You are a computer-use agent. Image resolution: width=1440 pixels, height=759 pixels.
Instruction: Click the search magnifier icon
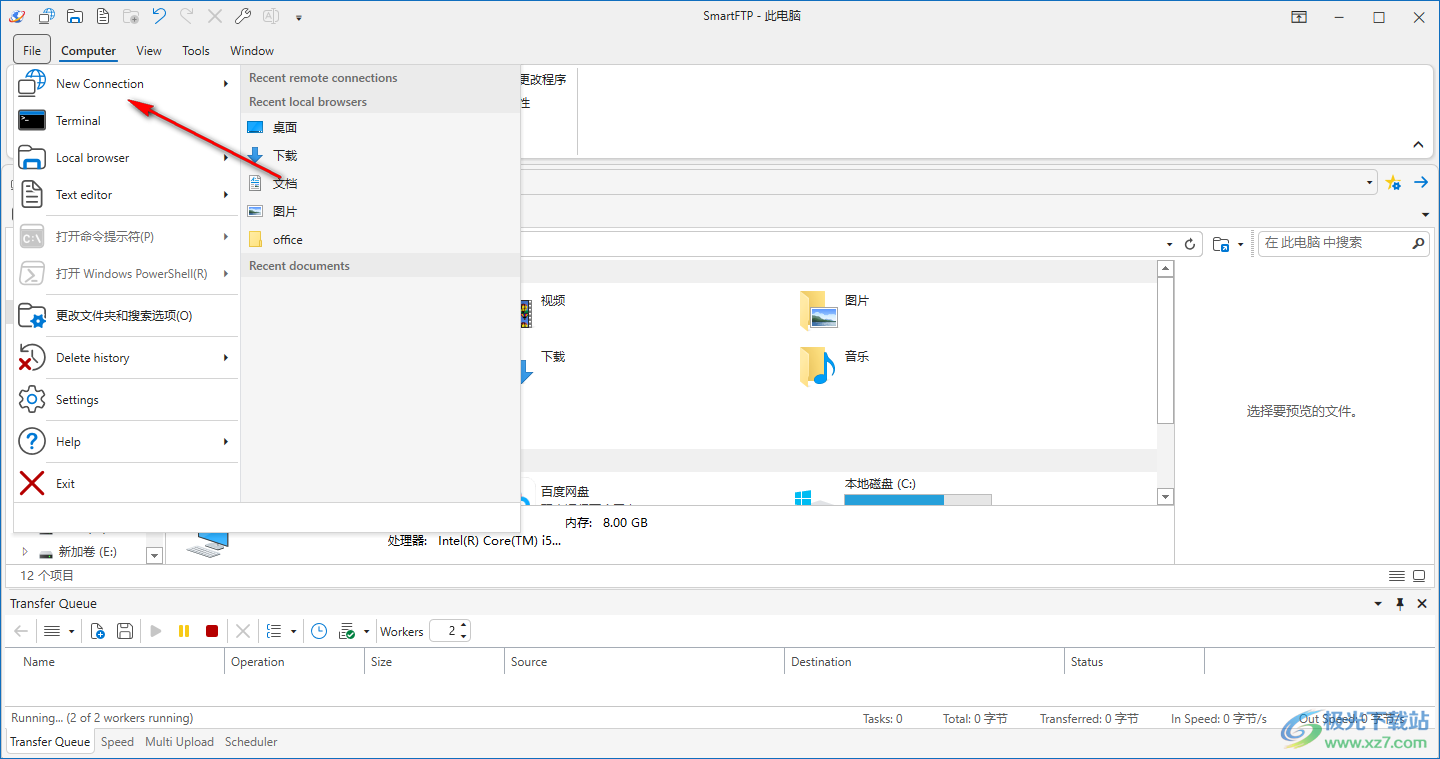[1418, 243]
